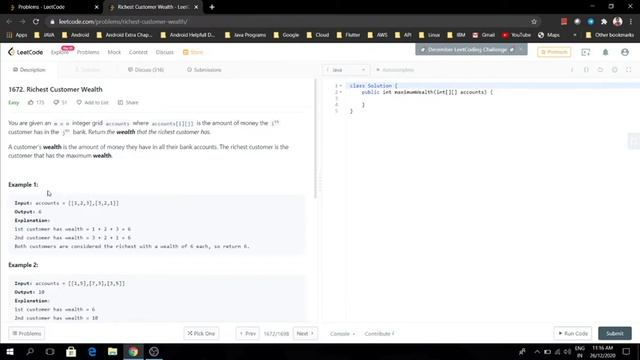
Task: Collapse code fold arrow on line 2
Action: [x=340, y=92]
